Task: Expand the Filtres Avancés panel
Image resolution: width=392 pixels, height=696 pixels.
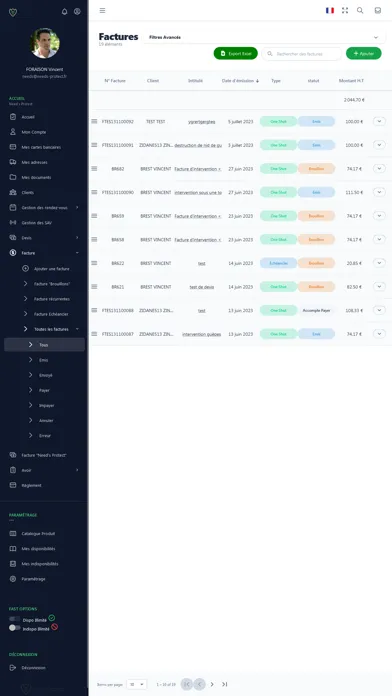Action: point(263,37)
